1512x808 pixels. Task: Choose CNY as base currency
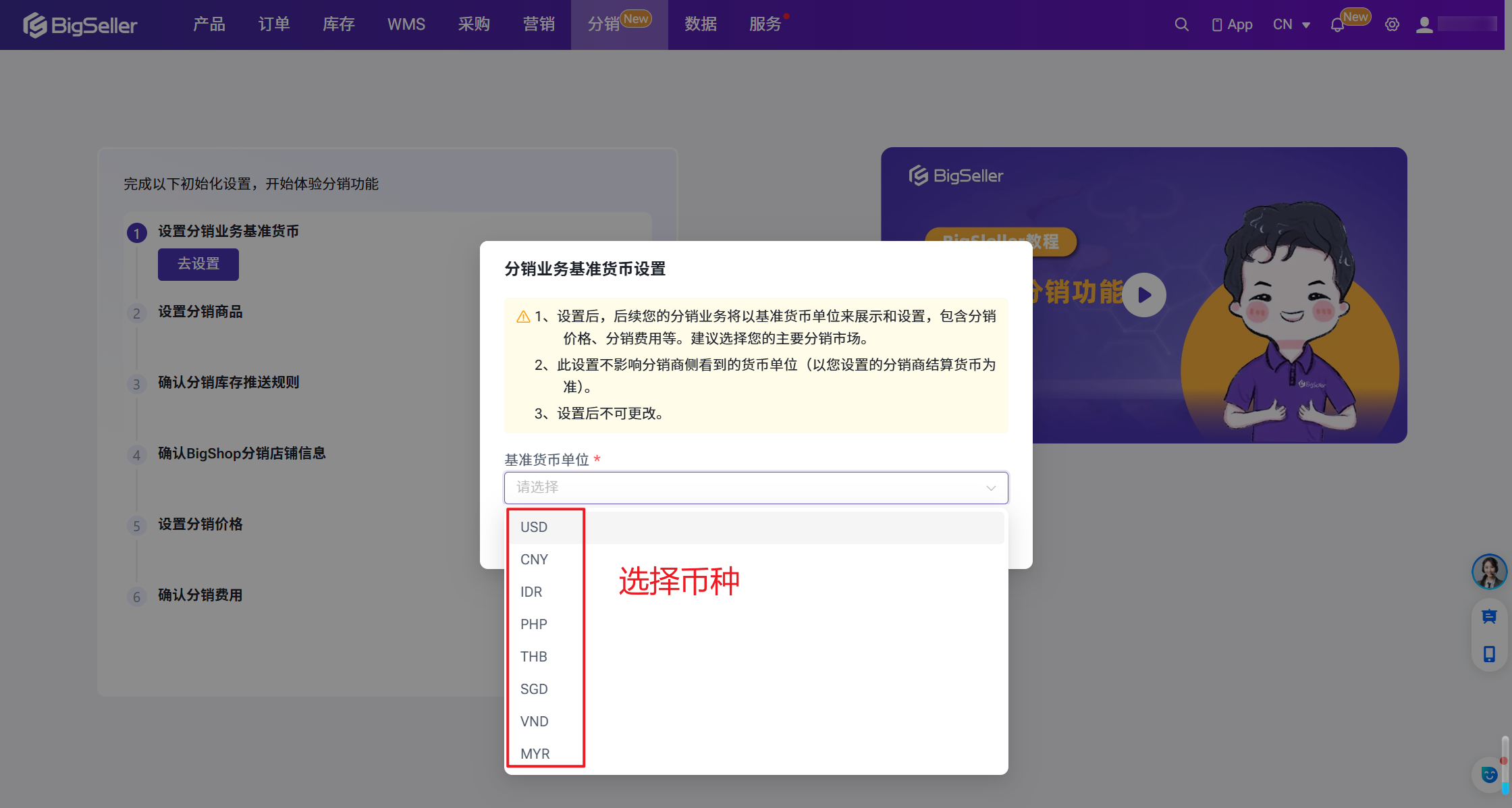pos(534,560)
